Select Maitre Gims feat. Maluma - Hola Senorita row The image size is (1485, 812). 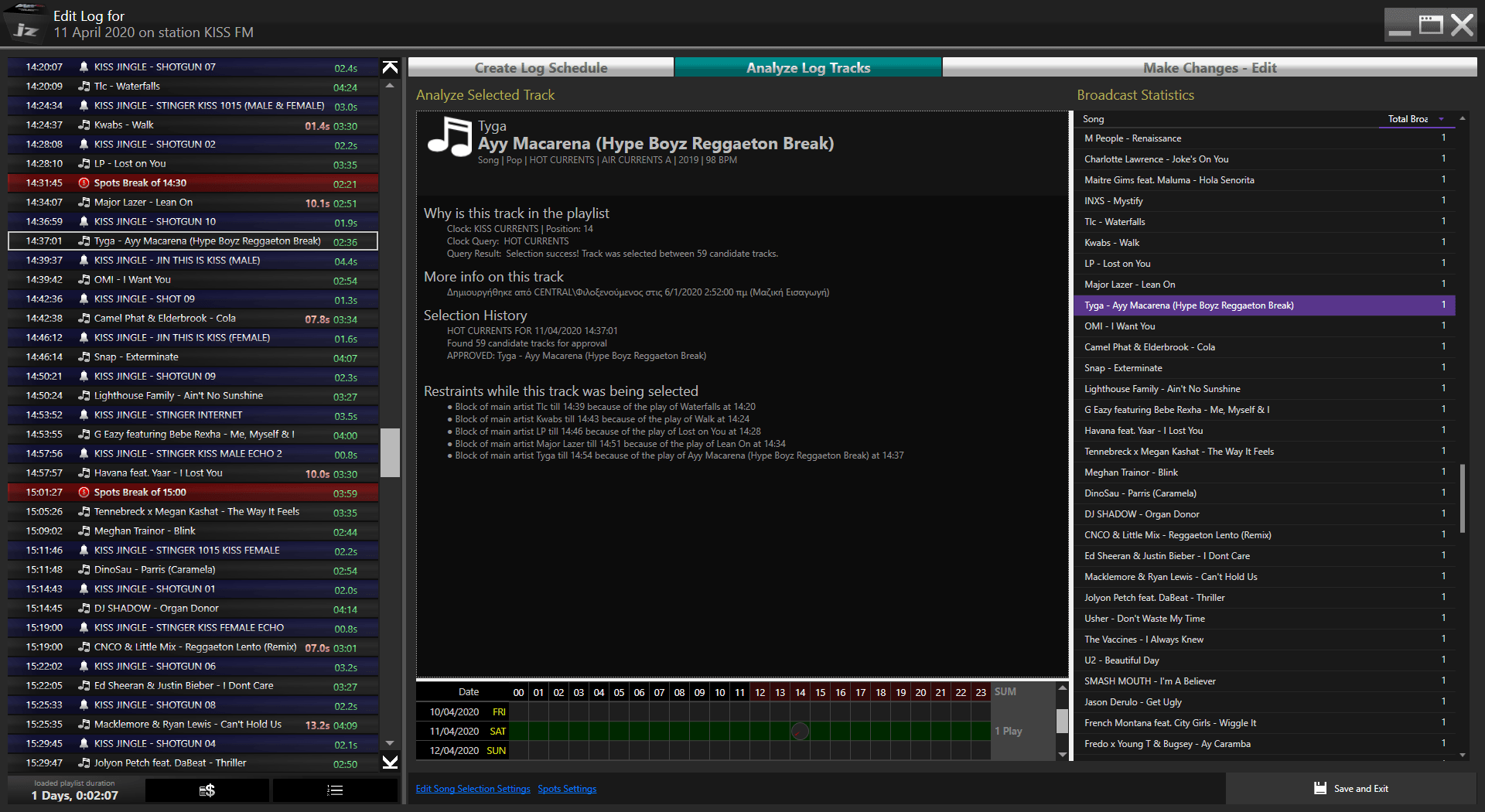click(x=1265, y=180)
